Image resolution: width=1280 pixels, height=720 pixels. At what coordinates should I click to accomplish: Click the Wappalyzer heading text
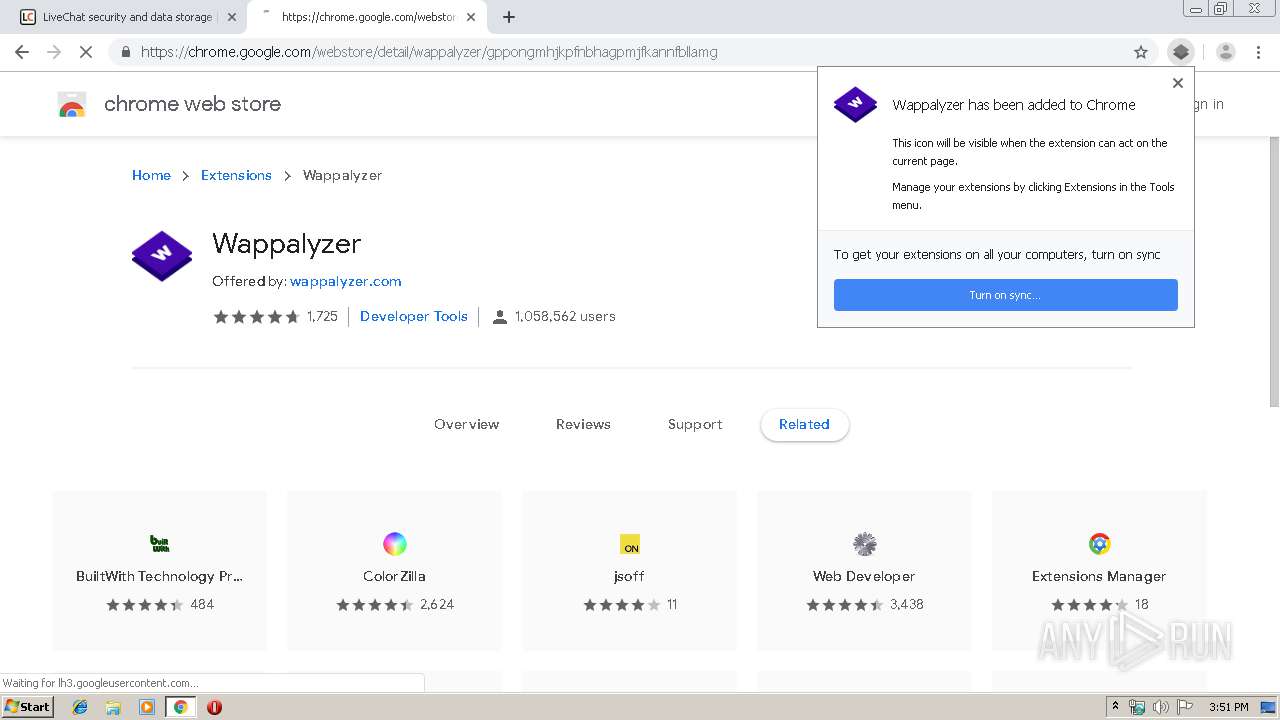tap(287, 244)
